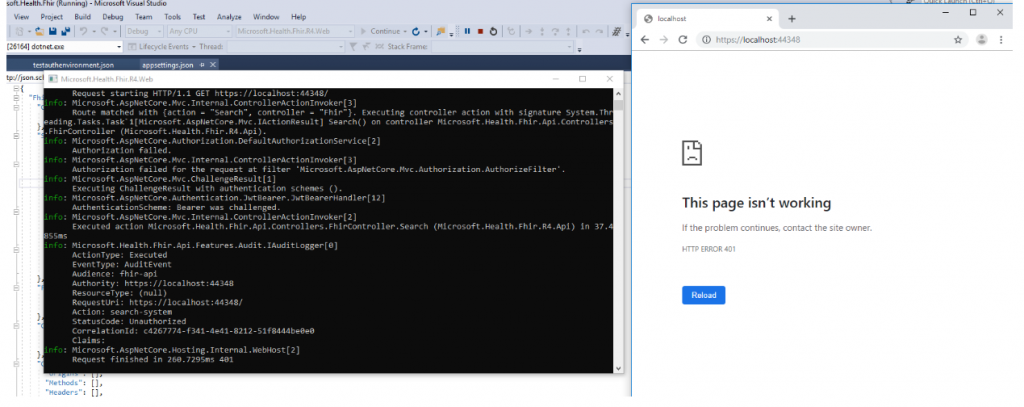Bookmark this page with the star icon
The height and width of the screenshot is (407, 1024).
(x=957, y=39)
